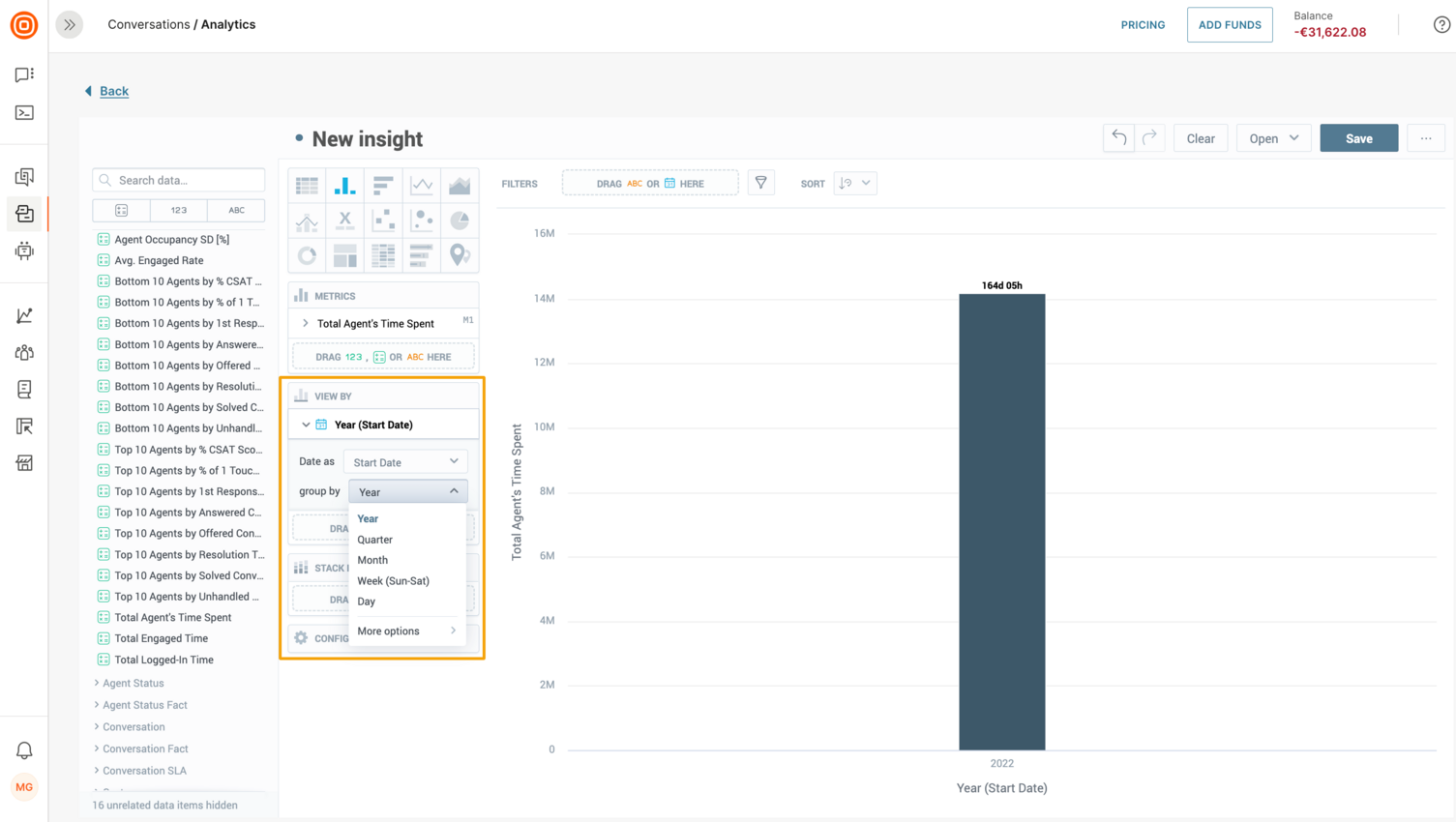Choose the geo map visualization icon
The height and width of the screenshot is (822, 1456).
coord(461,254)
